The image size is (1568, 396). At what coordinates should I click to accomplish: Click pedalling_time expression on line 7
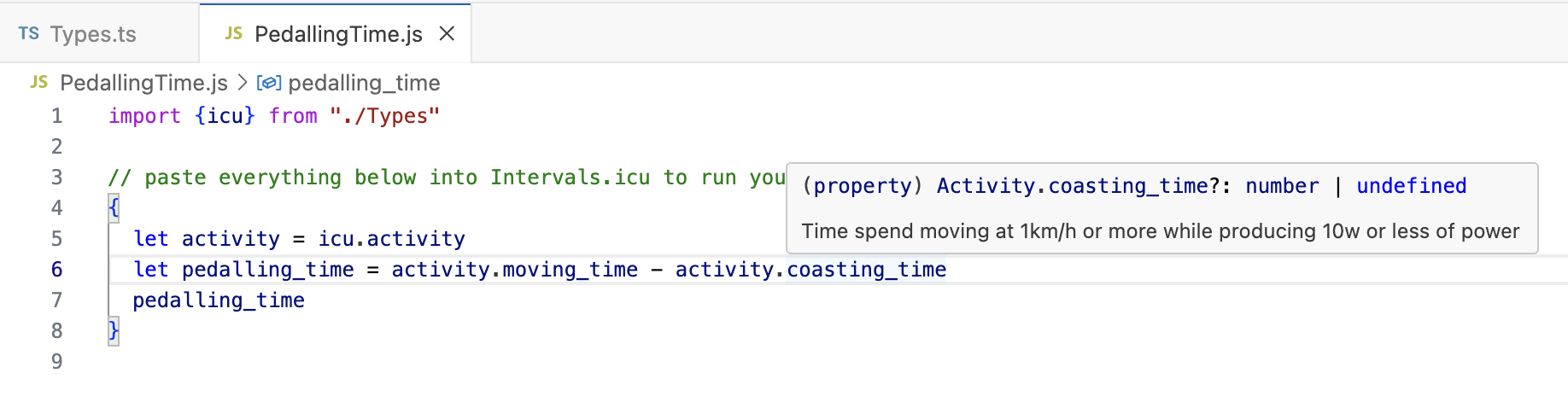coord(219,300)
